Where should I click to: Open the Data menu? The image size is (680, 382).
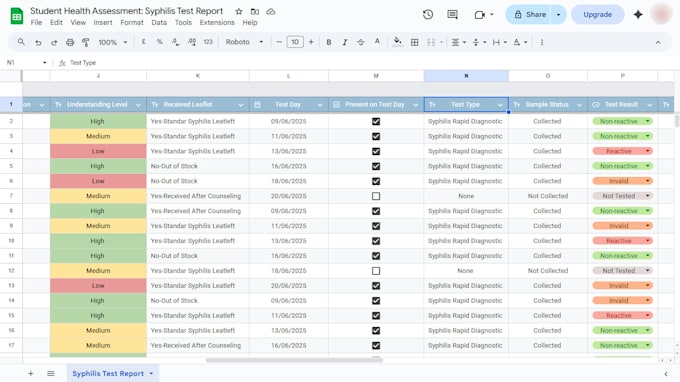(x=159, y=23)
